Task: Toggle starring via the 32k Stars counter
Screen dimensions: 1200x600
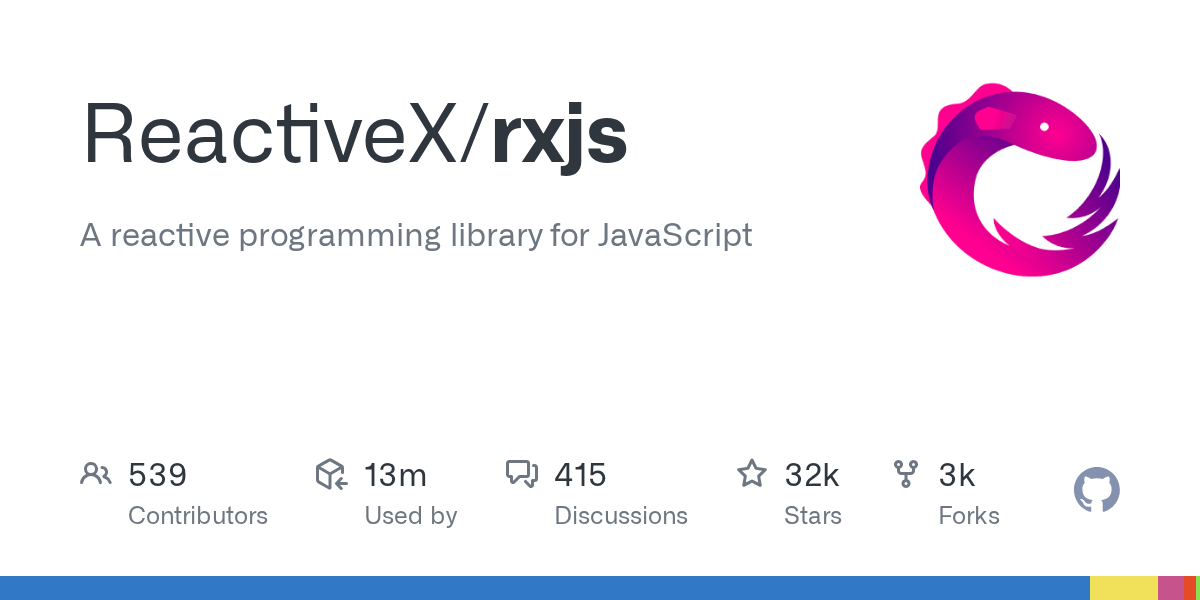Action: pos(812,475)
